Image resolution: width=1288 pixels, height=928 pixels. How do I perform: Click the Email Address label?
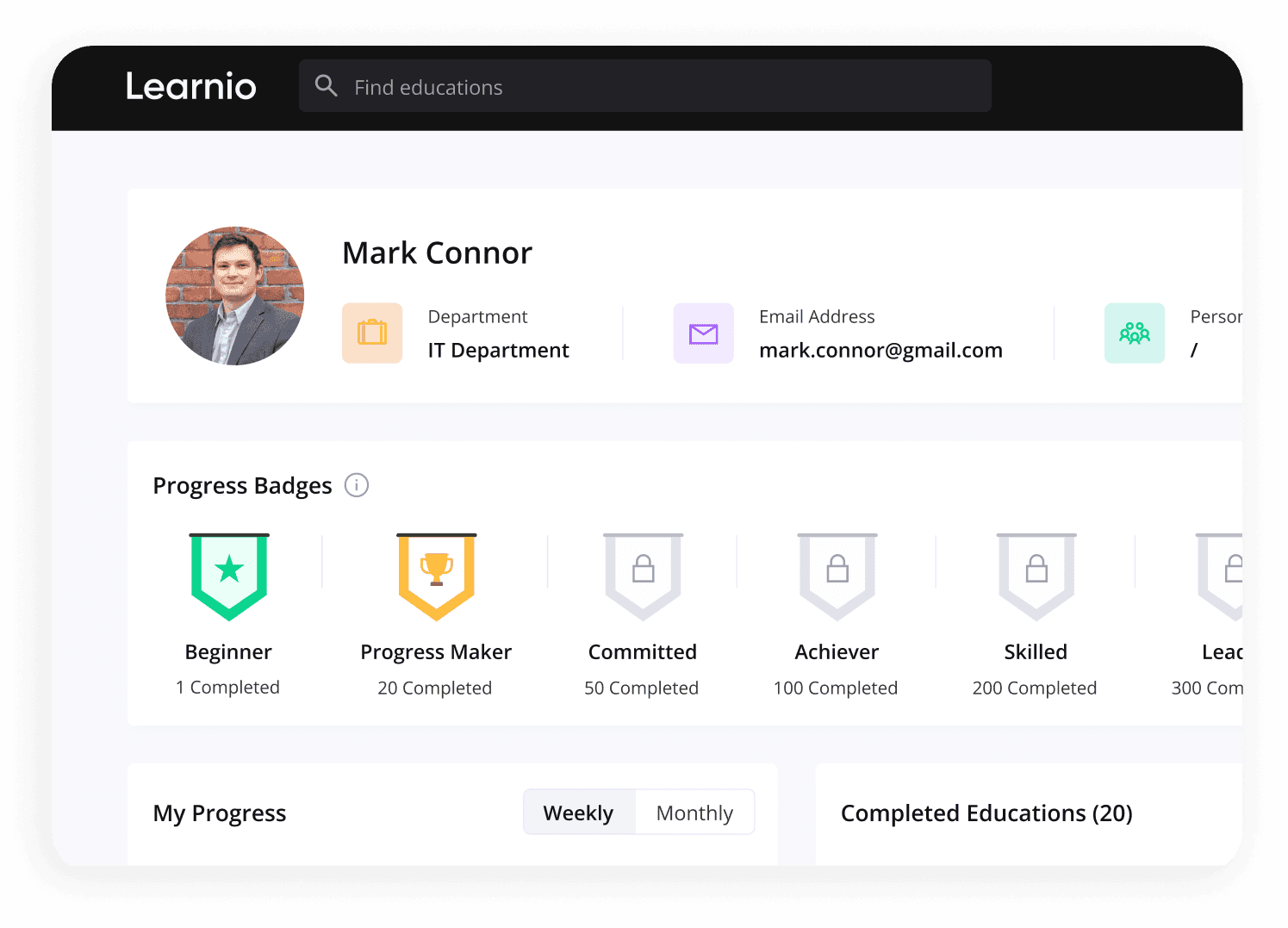817,316
